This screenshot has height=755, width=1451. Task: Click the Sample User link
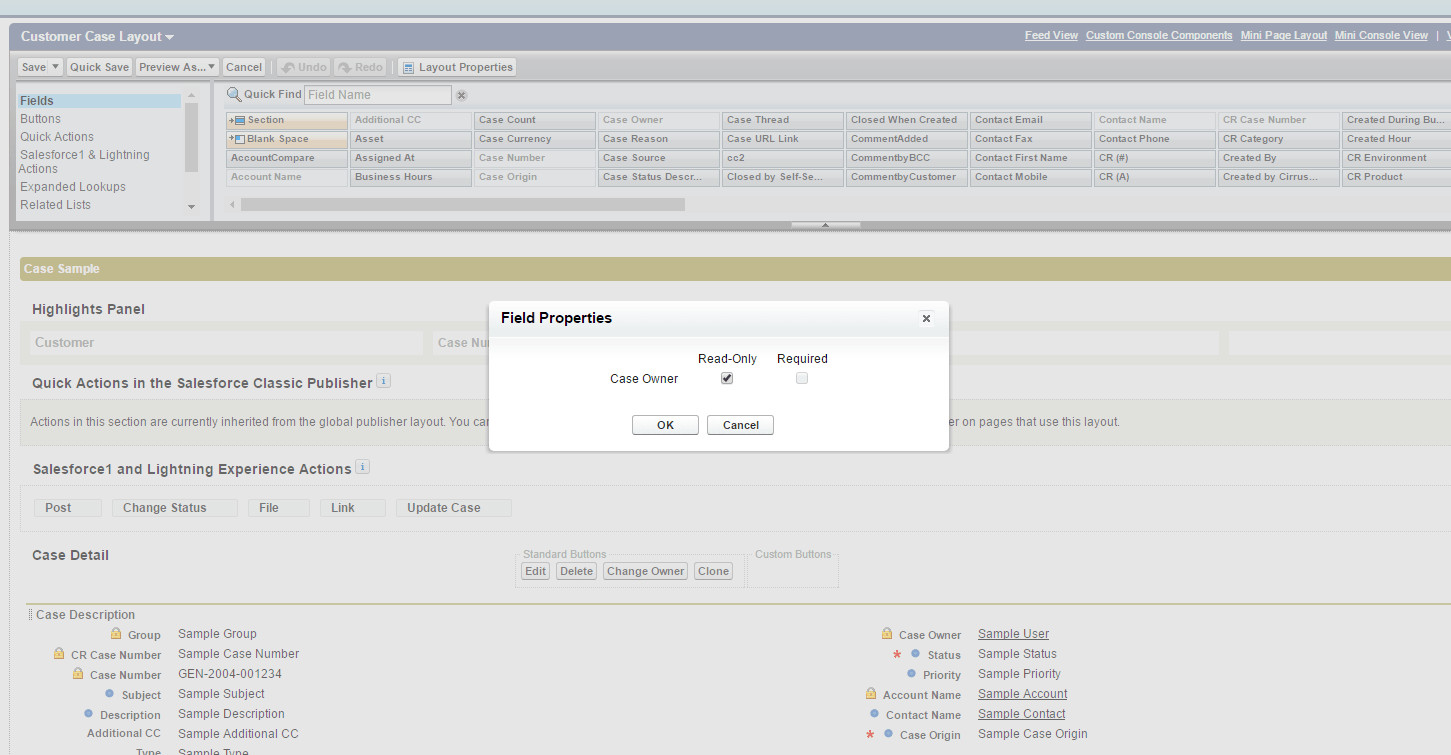pyautogui.click(x=1013, y=634)
